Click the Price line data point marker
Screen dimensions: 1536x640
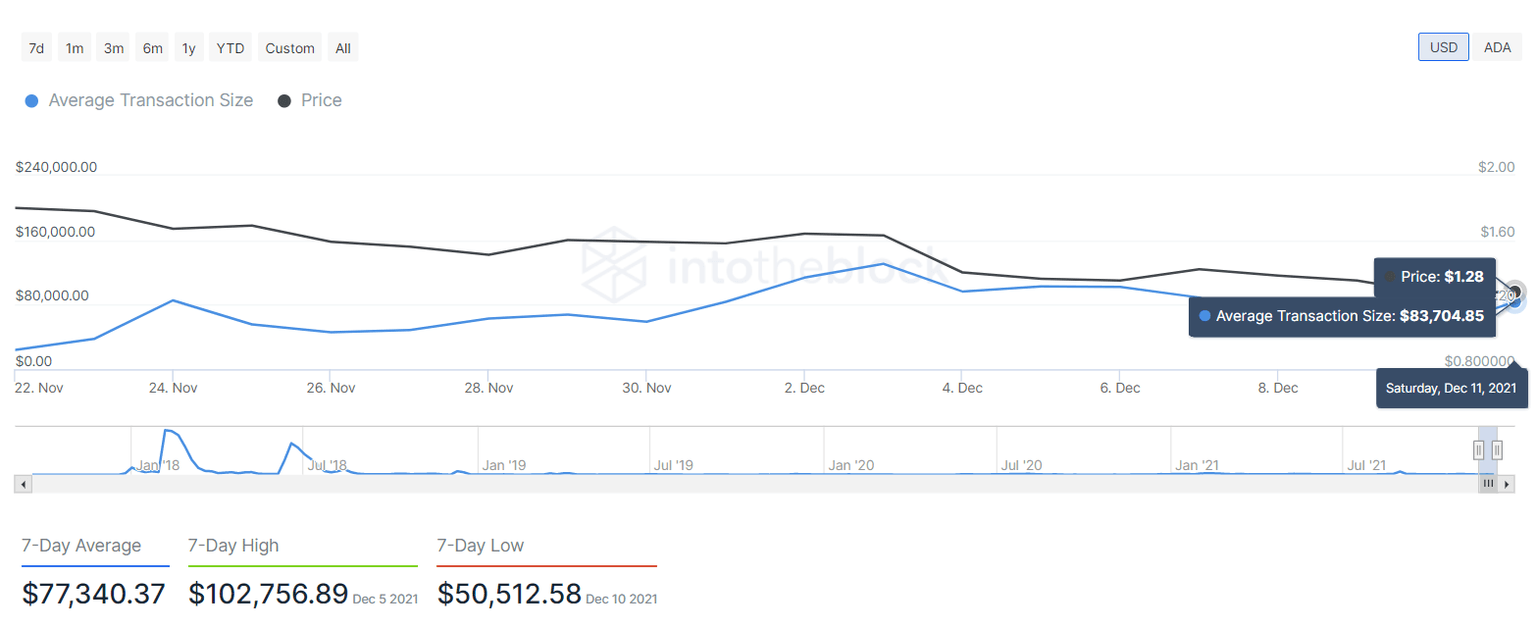point(1514,291)
